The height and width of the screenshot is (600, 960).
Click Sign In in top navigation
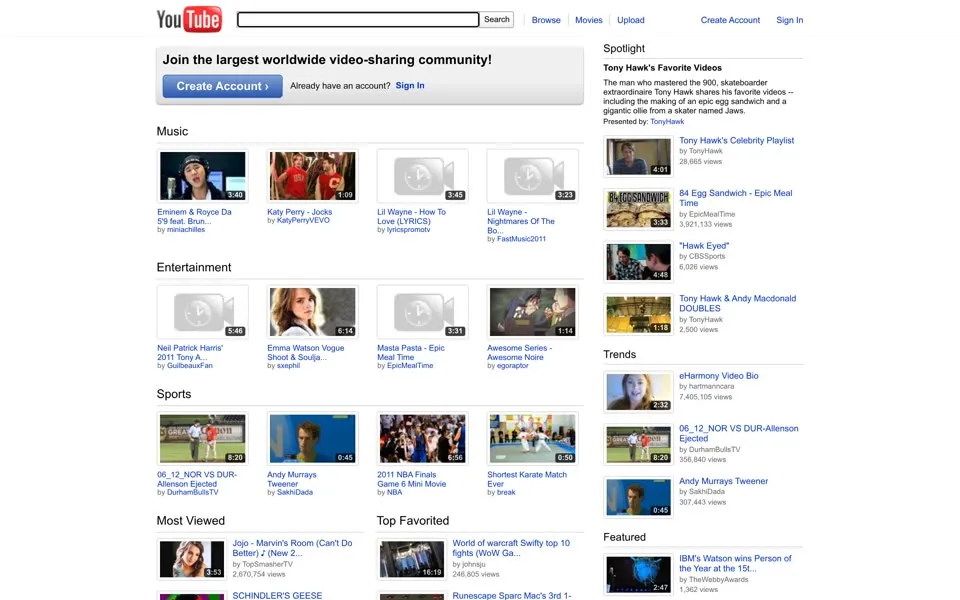tap(789, 20)
